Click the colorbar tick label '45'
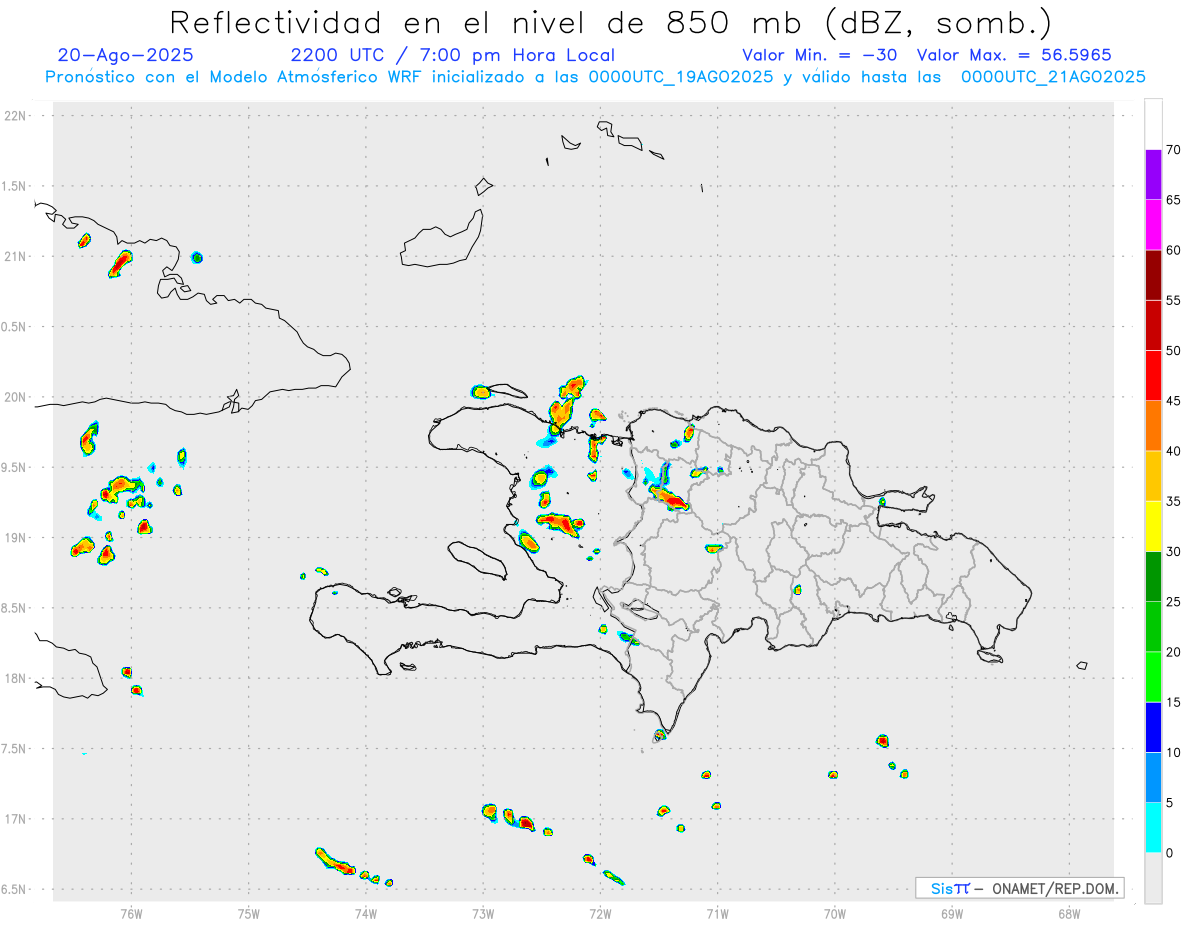Image resolution: width=1200 pixels, height=927 pixels. pyautogui.click(x=1173, y=401)
